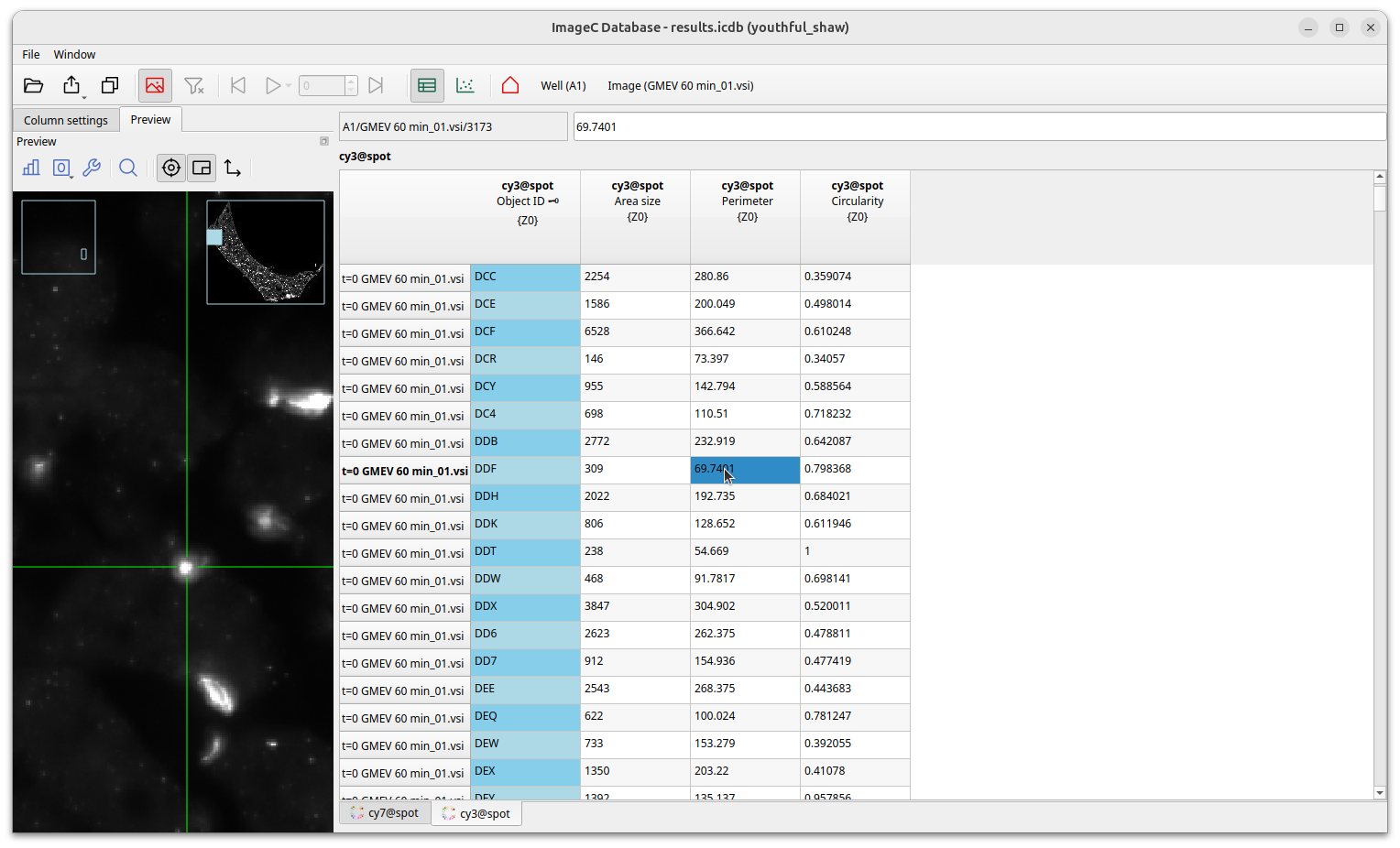Click the copy/duplicate windows icon
Screen dimensions: 1400x848
110,85
